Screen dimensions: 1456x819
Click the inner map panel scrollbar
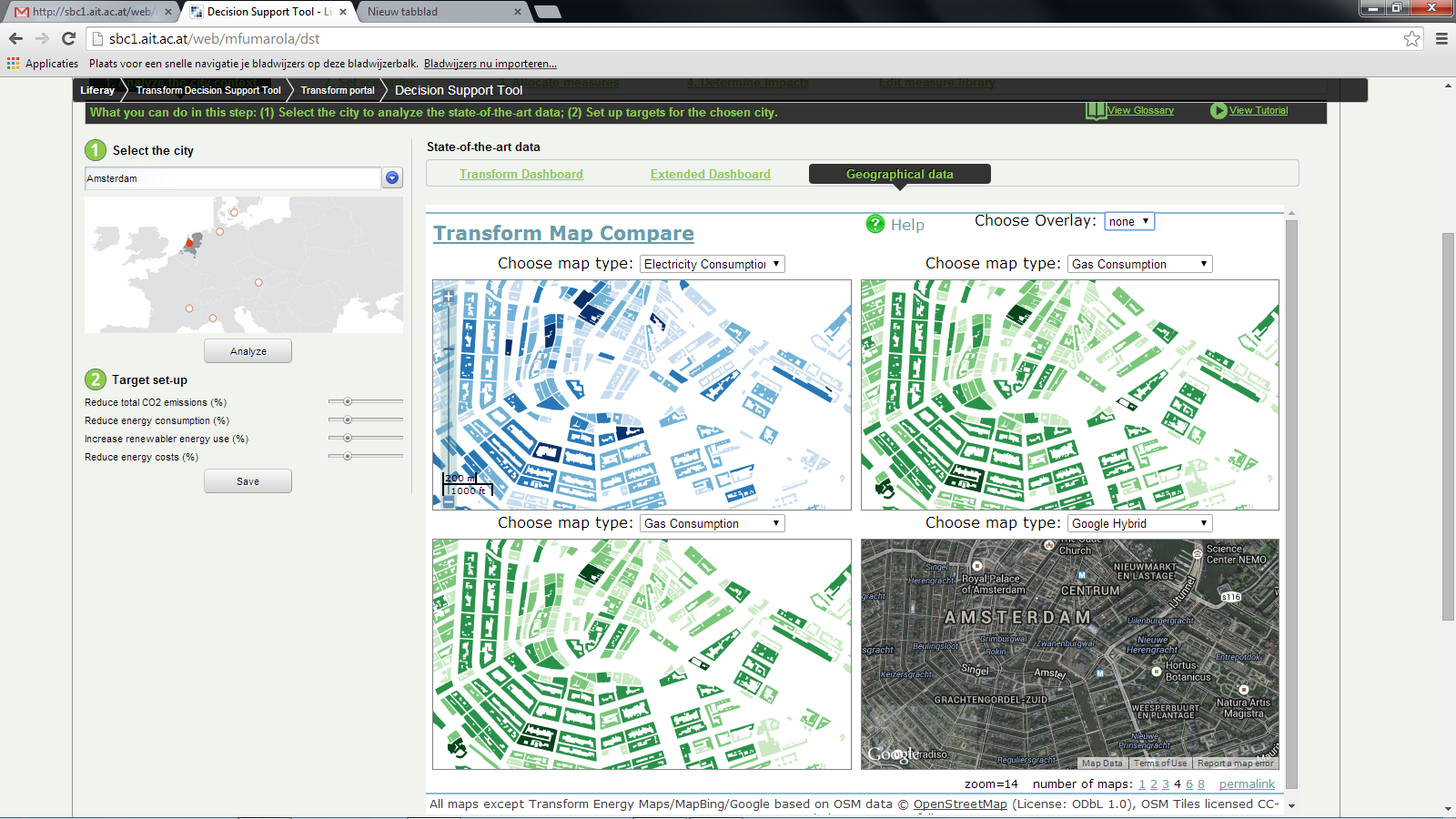1291,503
